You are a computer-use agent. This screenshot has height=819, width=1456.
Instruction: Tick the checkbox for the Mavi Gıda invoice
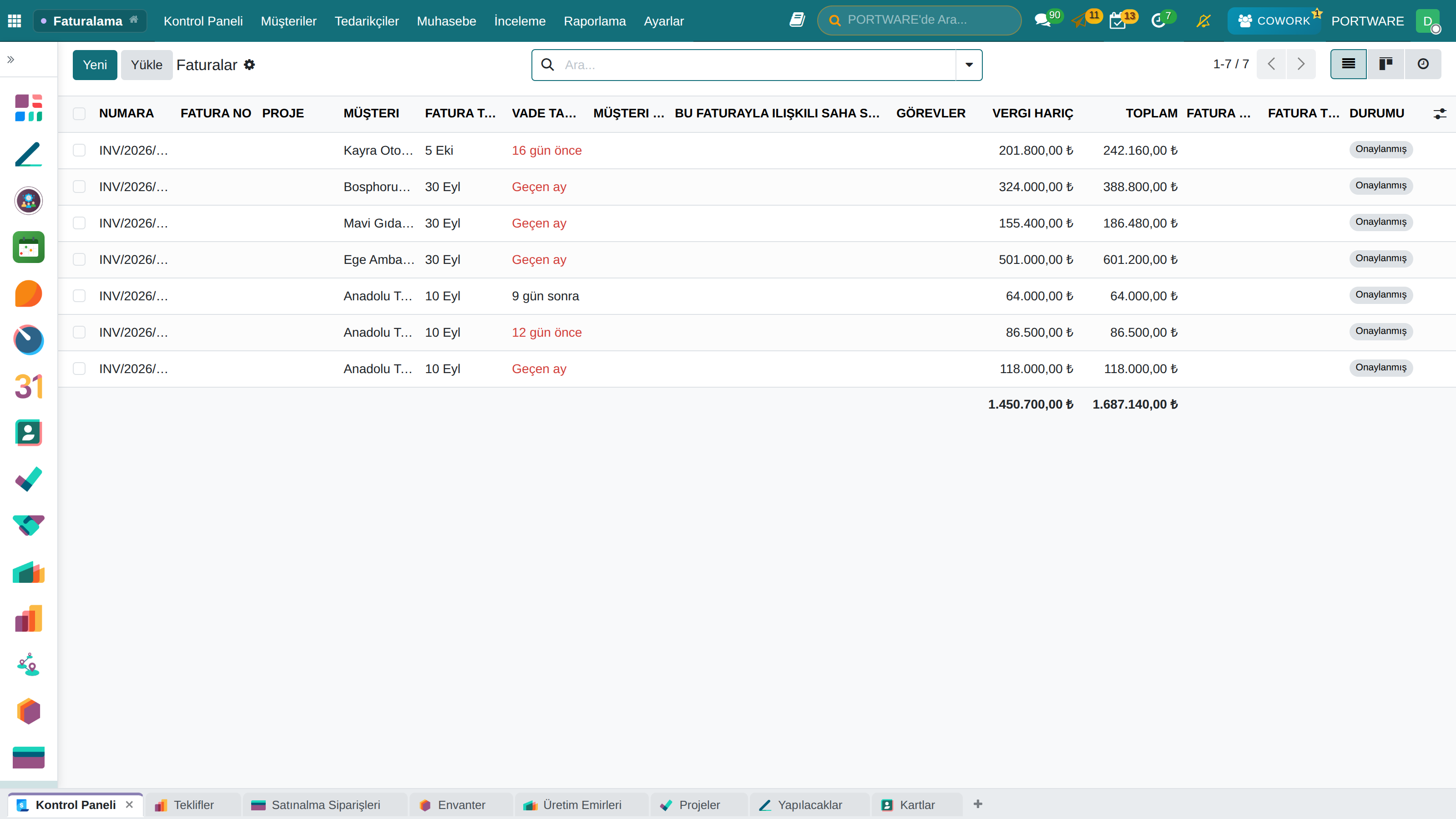pyautogui.click(x=79, y=223)
